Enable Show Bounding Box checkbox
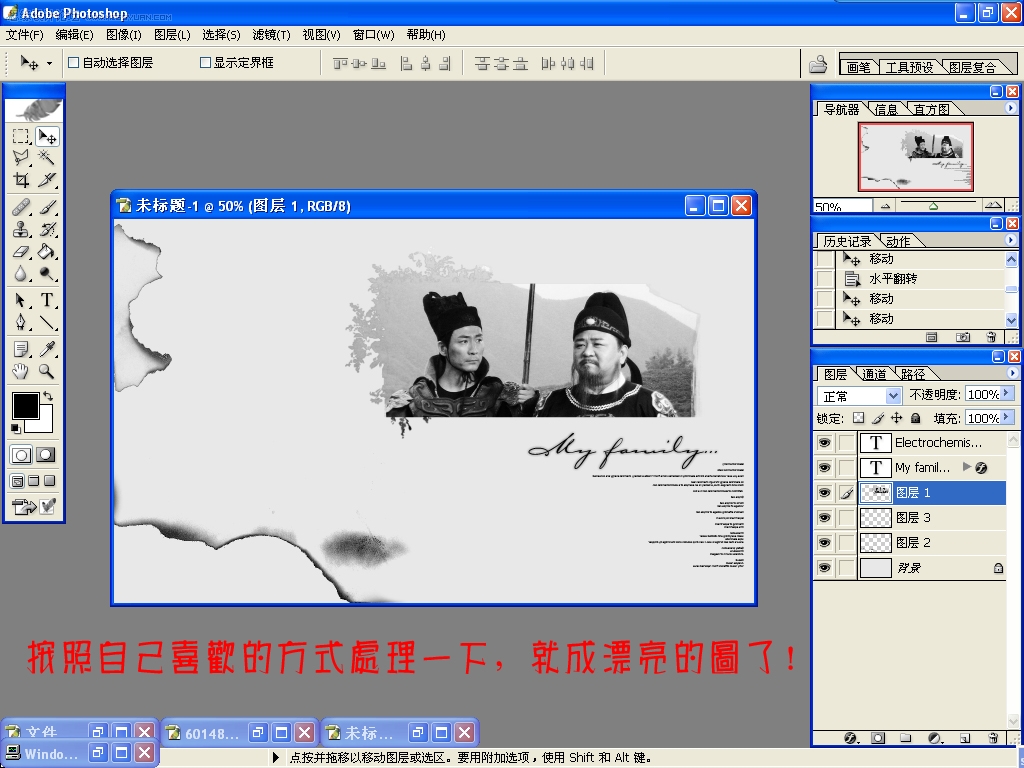Screen dimensions: 1024x768 click(x=205, y=63)
